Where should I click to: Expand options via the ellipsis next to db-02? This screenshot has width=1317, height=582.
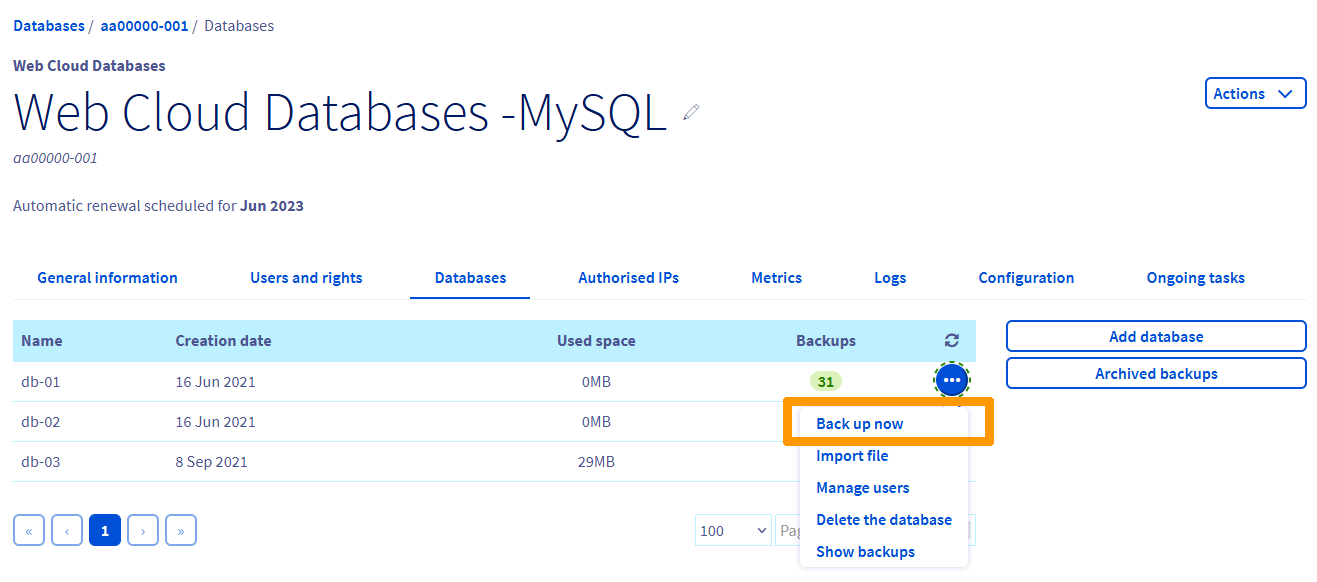pos(951,421)
